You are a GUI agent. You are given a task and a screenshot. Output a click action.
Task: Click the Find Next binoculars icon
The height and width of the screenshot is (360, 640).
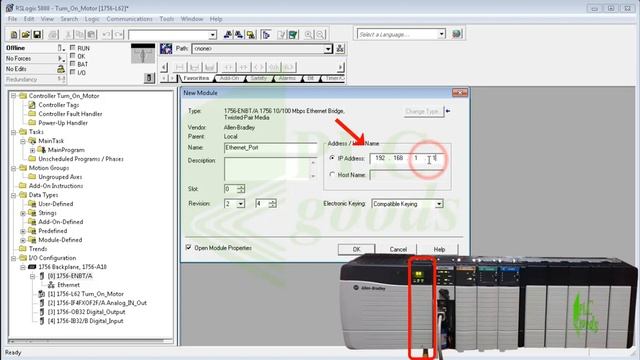239,35
